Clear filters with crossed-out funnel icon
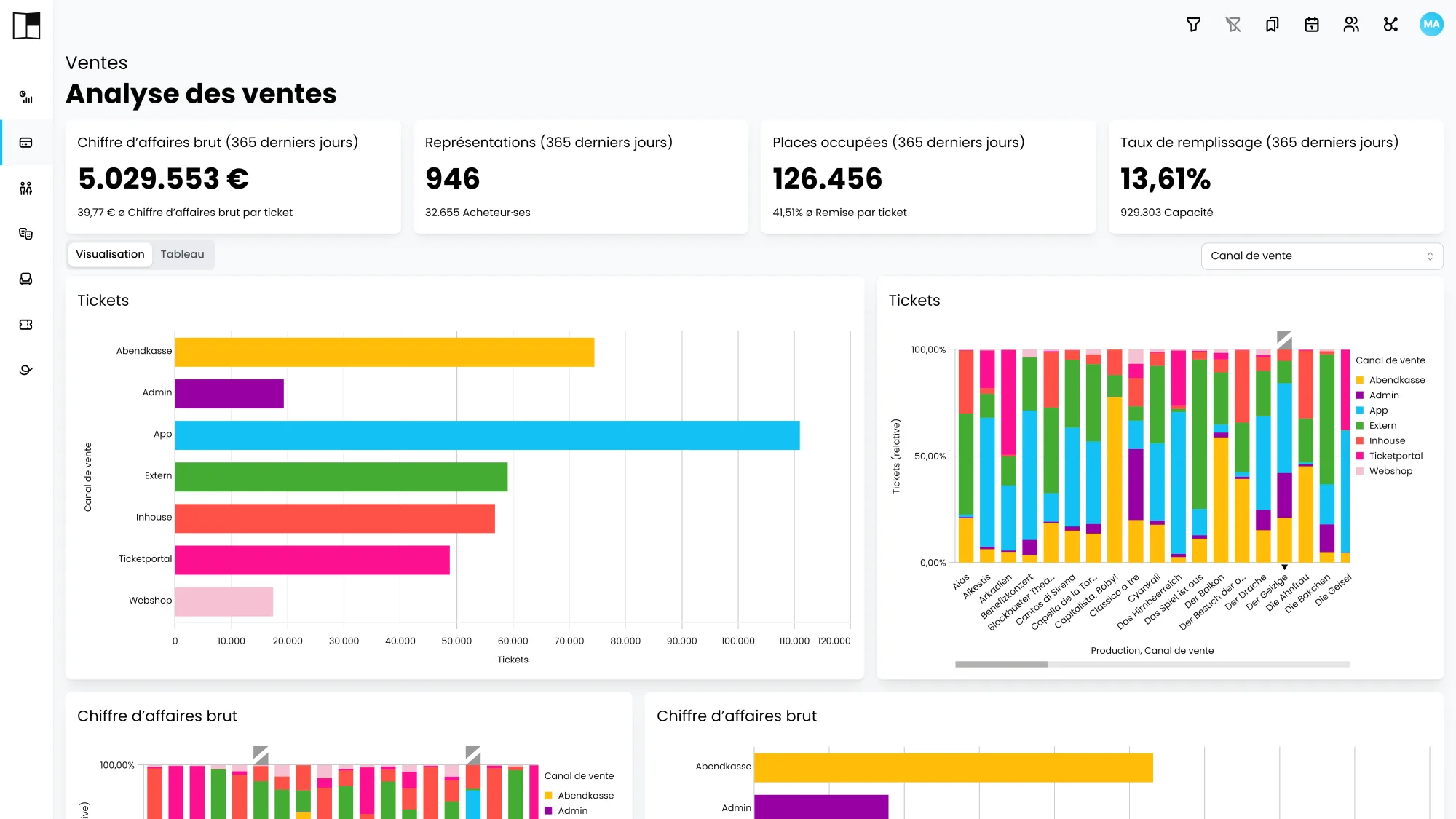Image resolution: width=1456 pixels, height=819 pixels. pyautogui.click(x=1233, y=25)
